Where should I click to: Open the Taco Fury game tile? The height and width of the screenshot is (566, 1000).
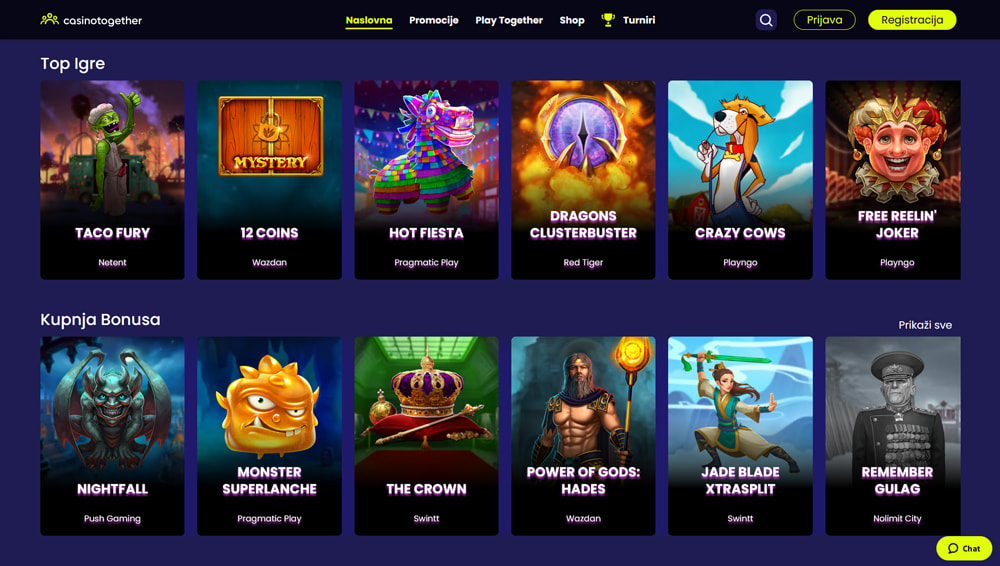112,180
